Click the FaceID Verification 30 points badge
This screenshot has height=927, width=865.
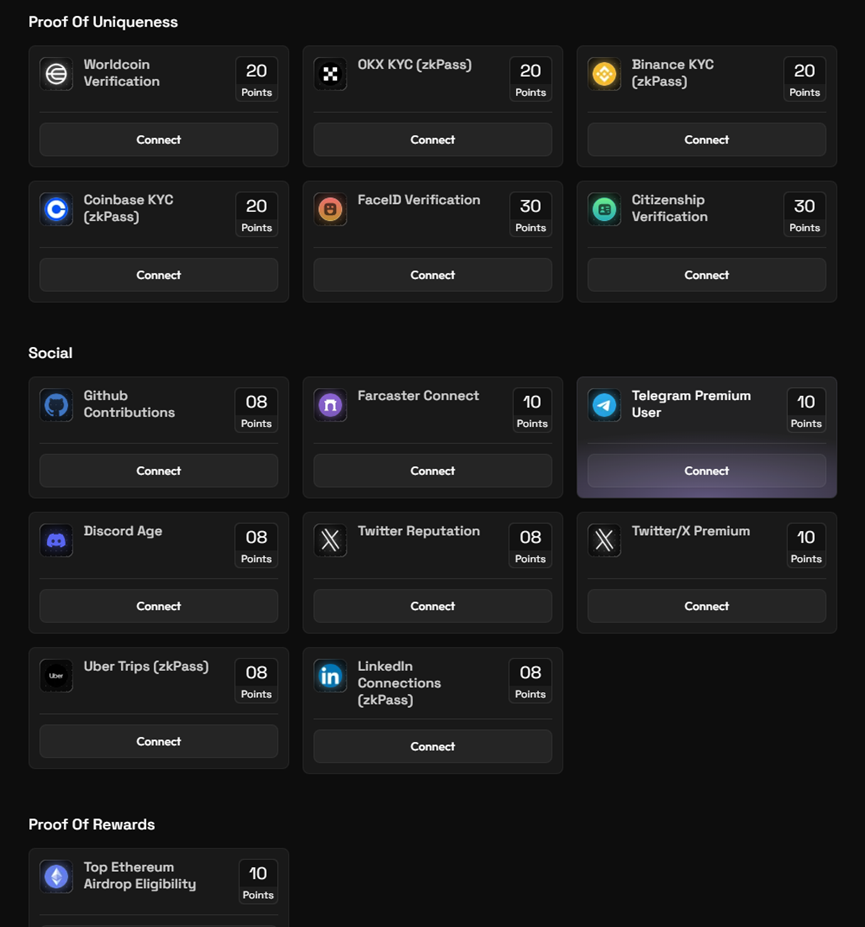(530, 214)
